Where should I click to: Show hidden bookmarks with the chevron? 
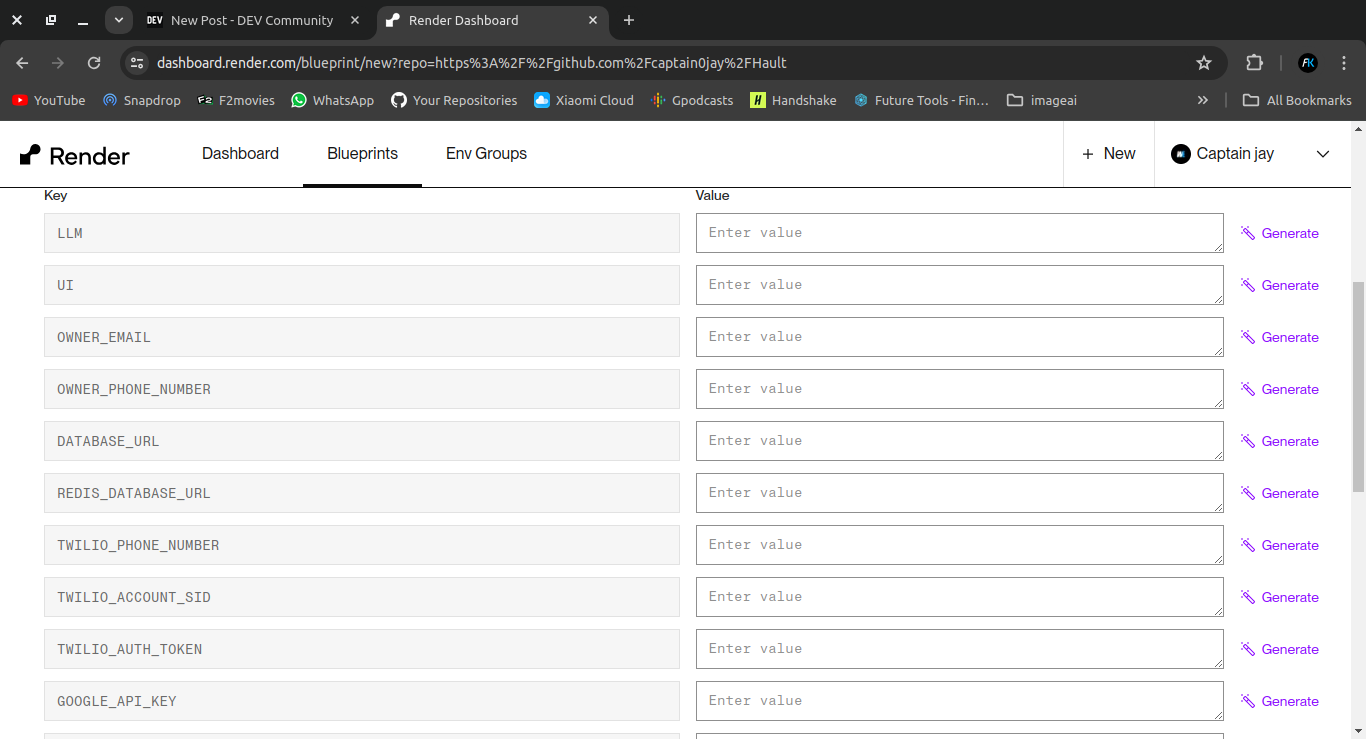tap(1202, 100)
